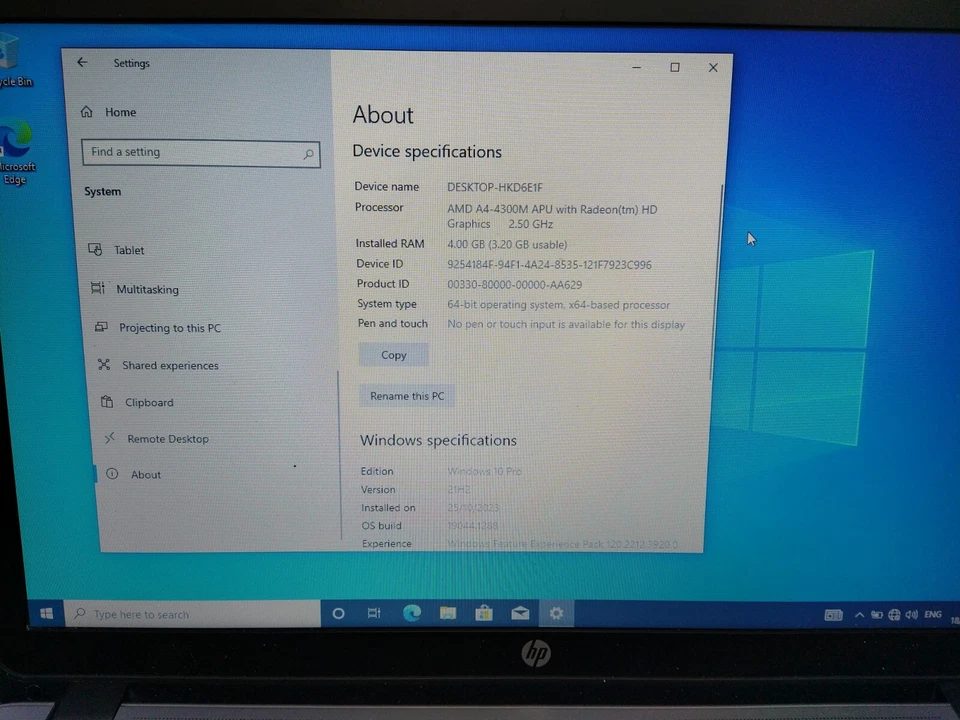Click the Rename this PC button
960x720 pixels.
[406, 395]
